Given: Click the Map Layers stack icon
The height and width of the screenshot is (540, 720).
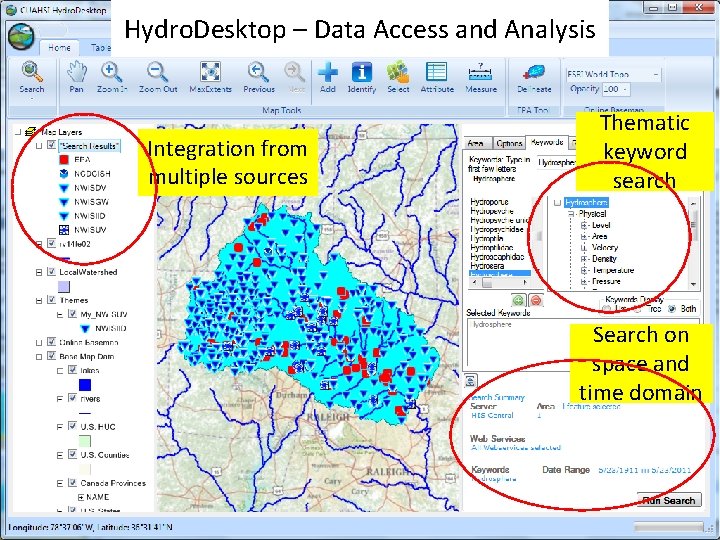Looking at the screenshot, I should [x=30, y=132].
